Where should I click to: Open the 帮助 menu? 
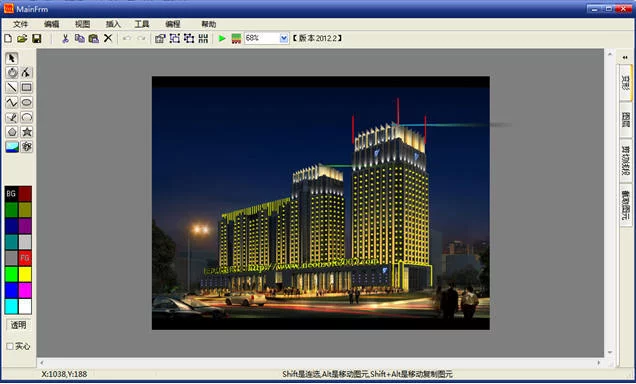(208, 24)
